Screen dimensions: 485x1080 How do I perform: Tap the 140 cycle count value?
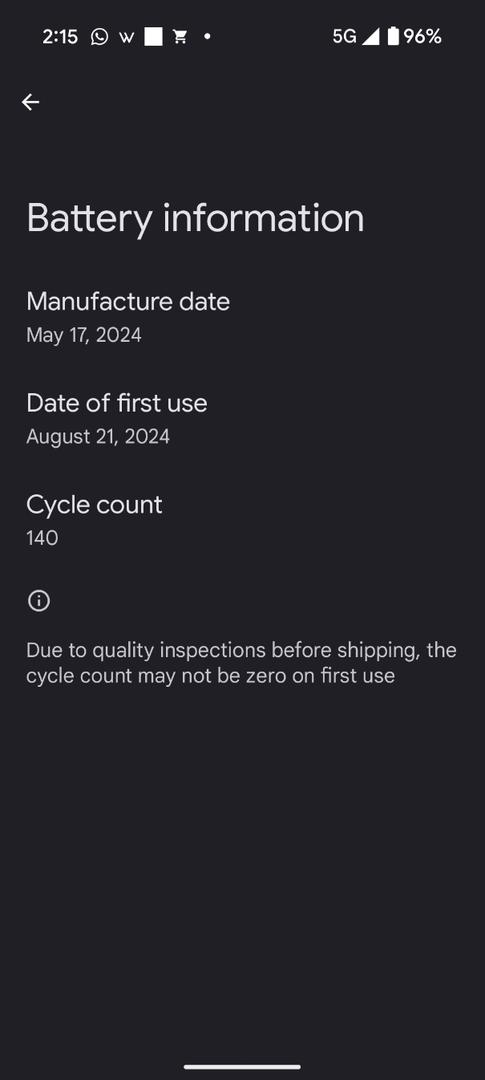click(x=42, y=538)
